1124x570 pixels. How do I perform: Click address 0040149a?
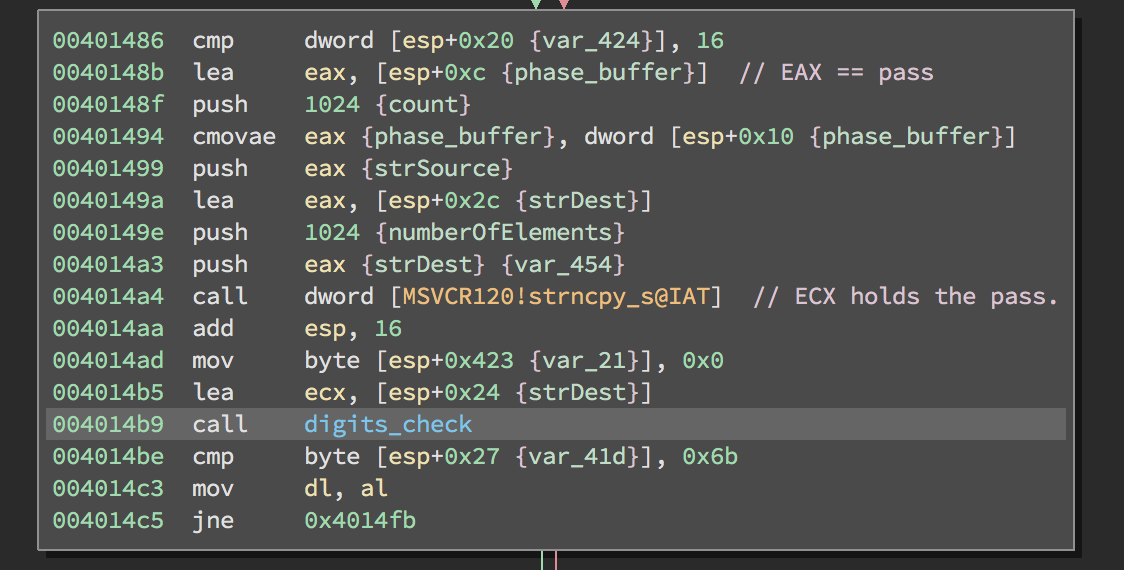click(108, 201)
